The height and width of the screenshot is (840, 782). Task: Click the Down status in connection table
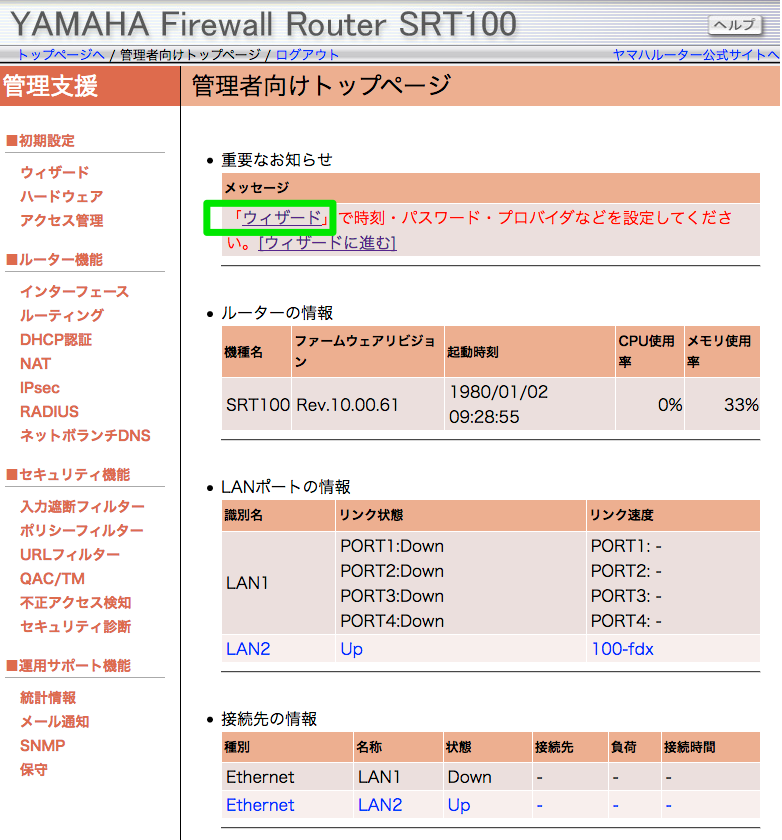pos(469,777)
